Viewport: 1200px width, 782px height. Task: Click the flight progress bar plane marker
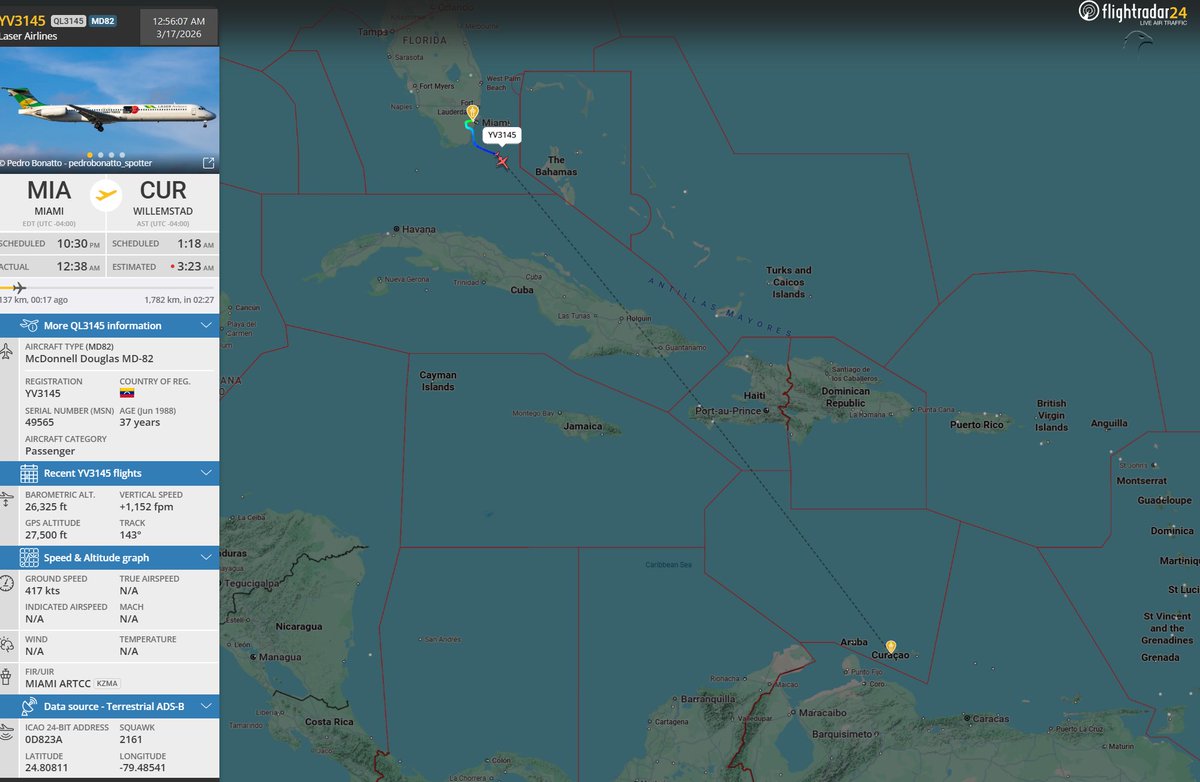[x=17, y=287]
